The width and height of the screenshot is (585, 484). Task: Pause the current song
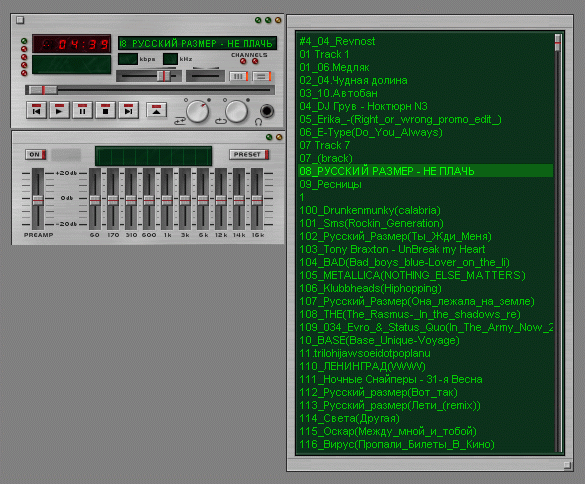pos(82,110)
